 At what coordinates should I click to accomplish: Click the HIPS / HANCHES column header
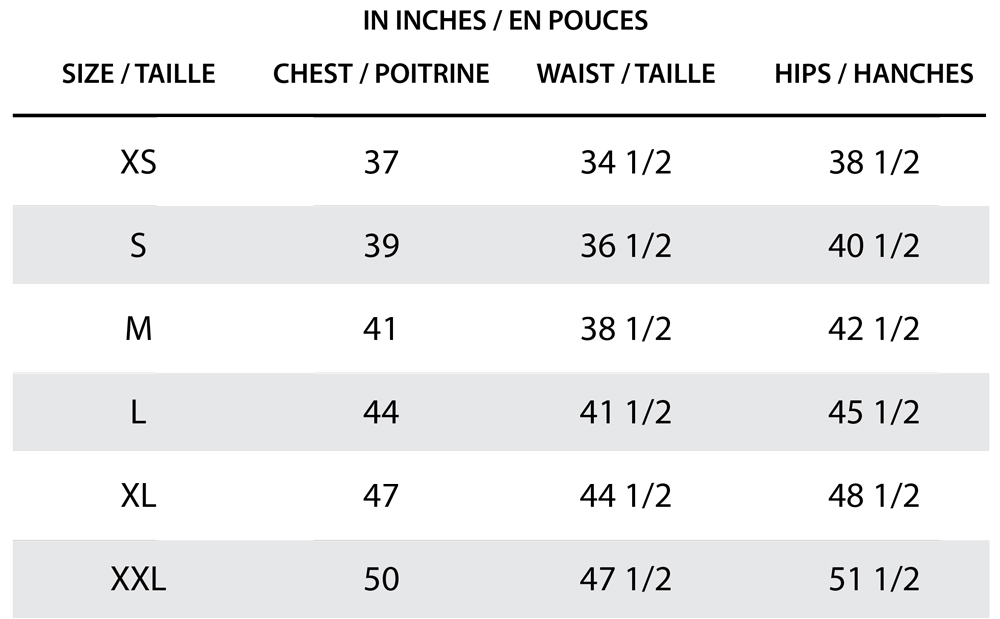873,73
